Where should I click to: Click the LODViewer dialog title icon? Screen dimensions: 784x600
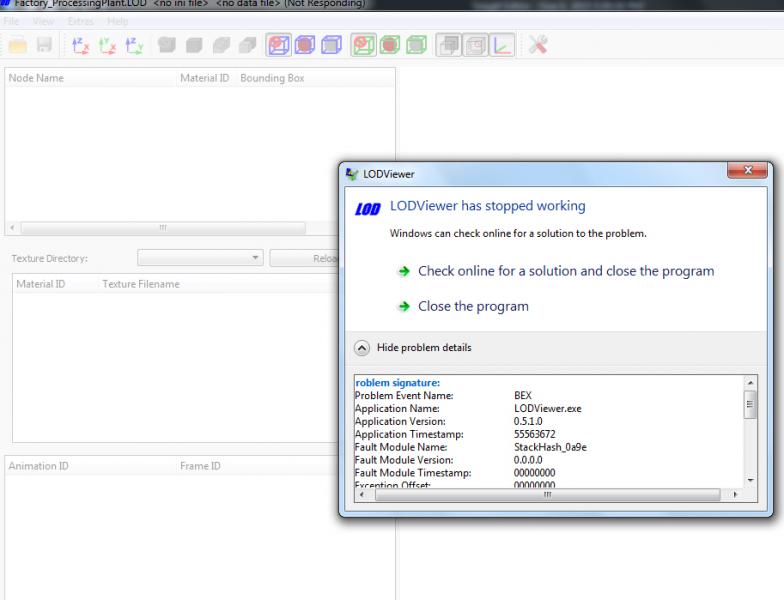(x=352, y=174)
